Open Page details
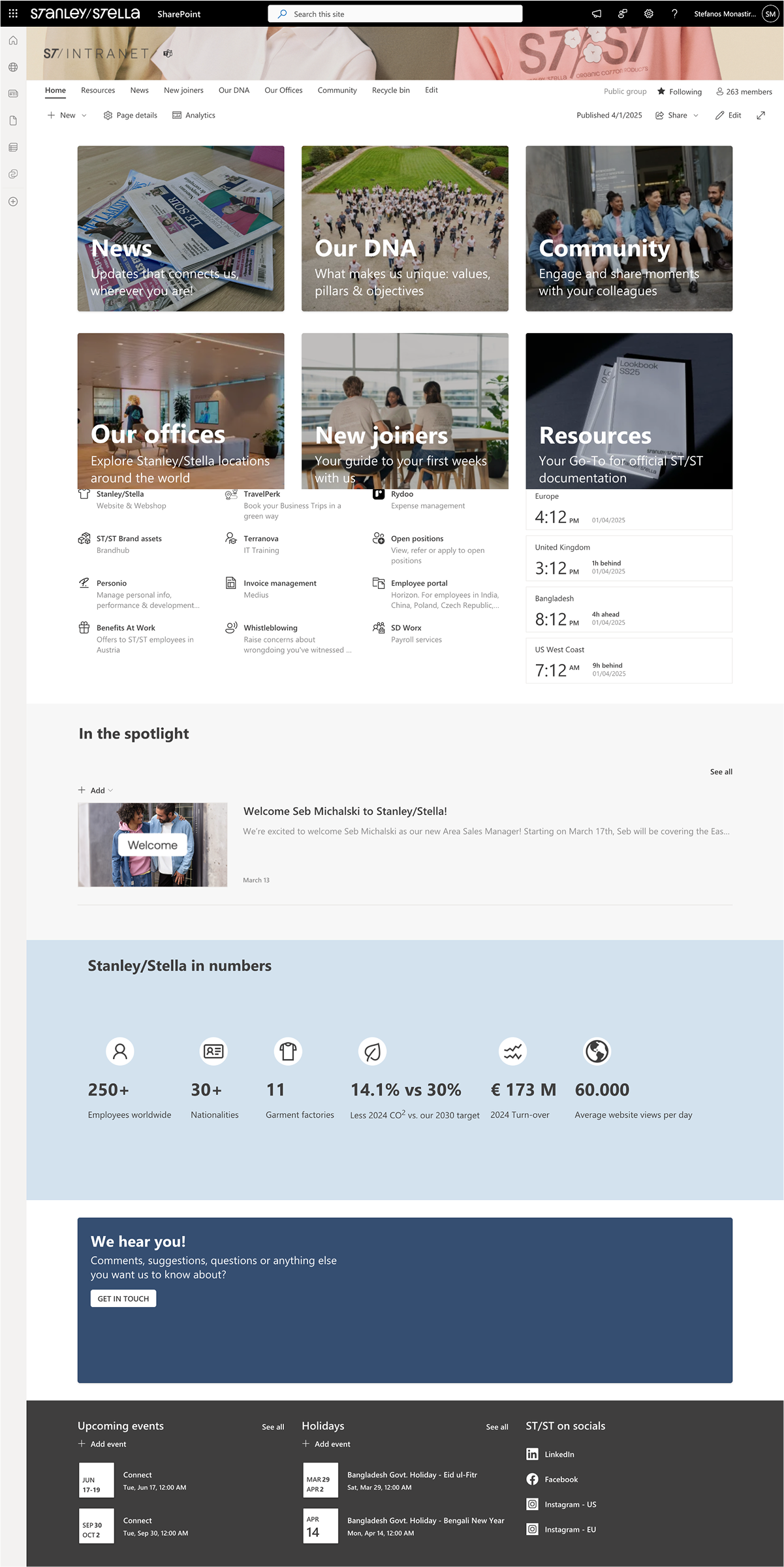 (x=131, y=116)
